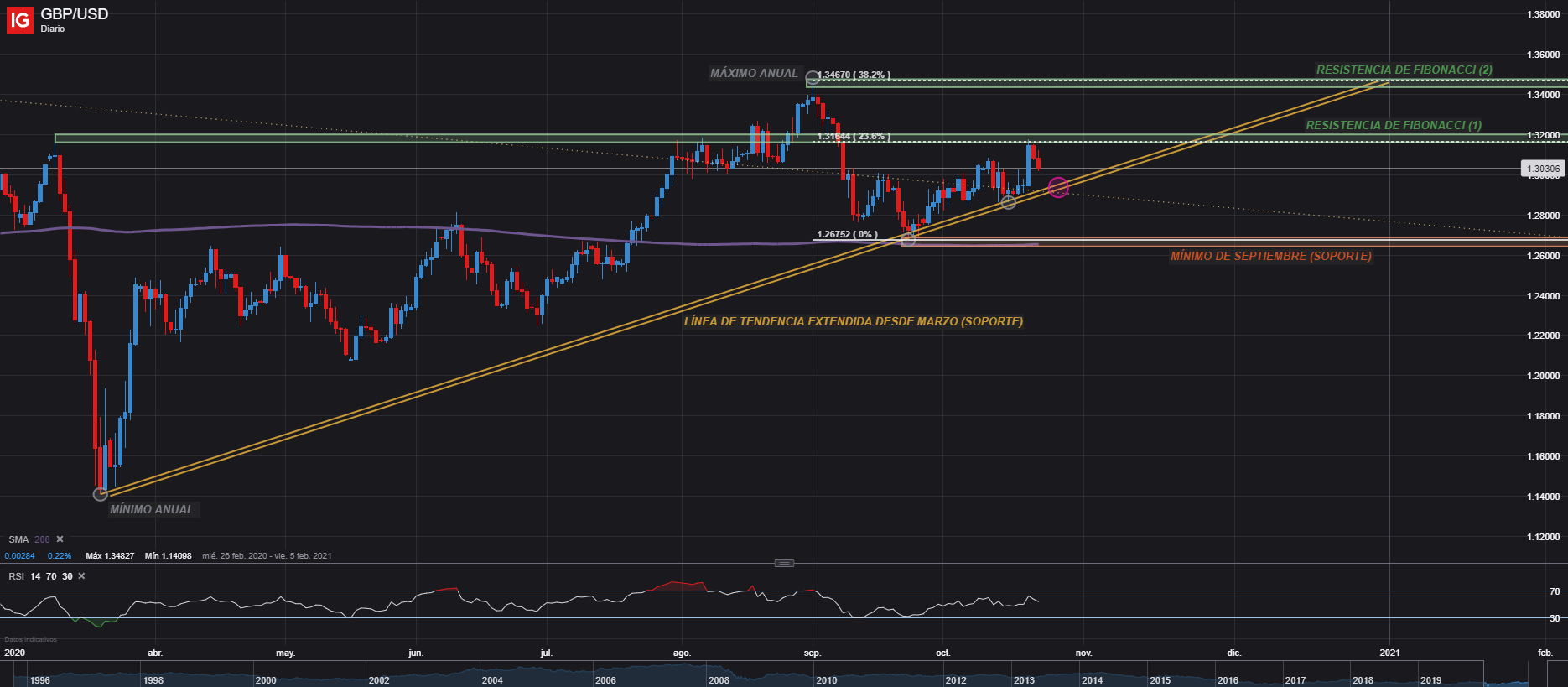The image size is (1568, 687).
Task: Click the Diario timeframe label
Action: (x=53, y=29)
